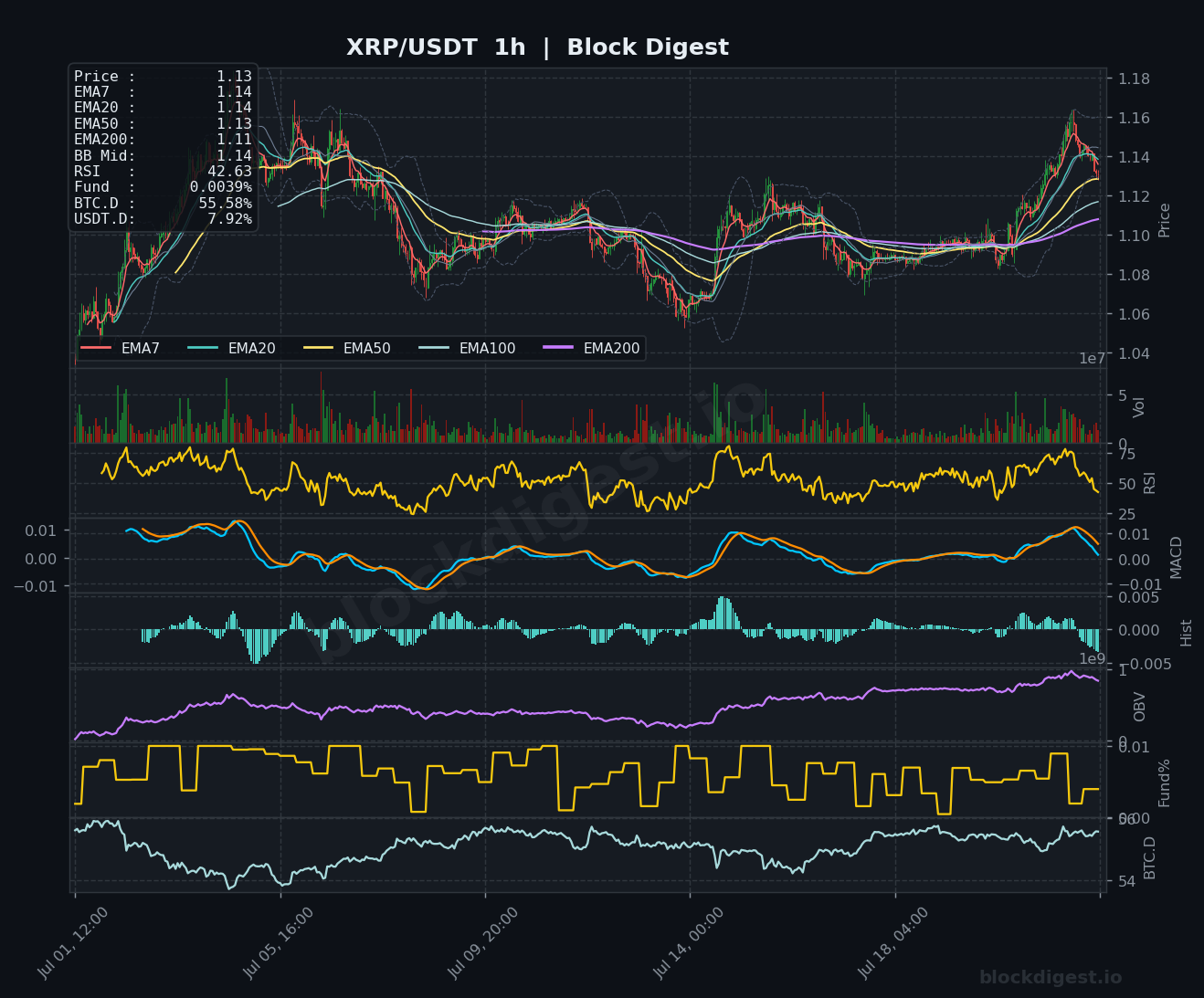Click the red EMA7 legend line swatch
Image resolution: width=1204 pixels, height=998 pixels.
[x=96, y=349]
